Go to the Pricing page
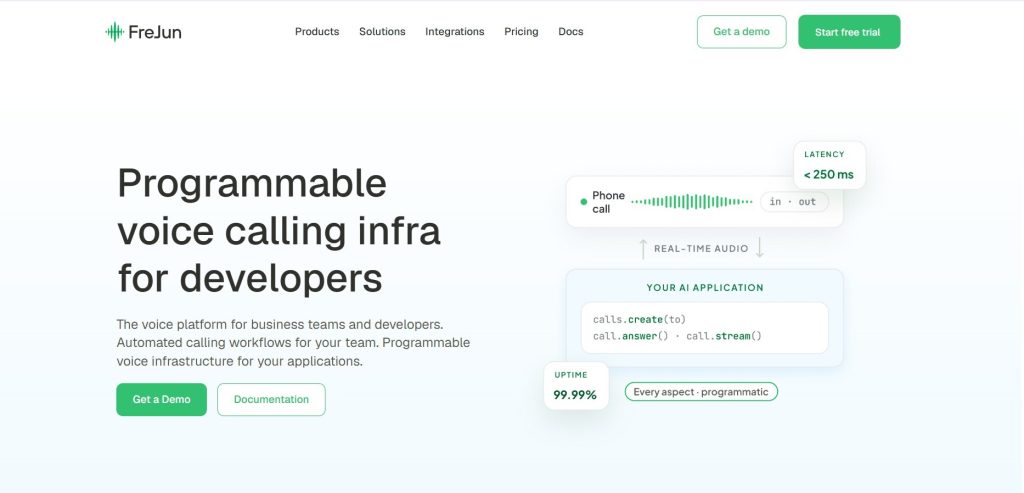This screenshot has height=493, width=1024. point(521,31)
